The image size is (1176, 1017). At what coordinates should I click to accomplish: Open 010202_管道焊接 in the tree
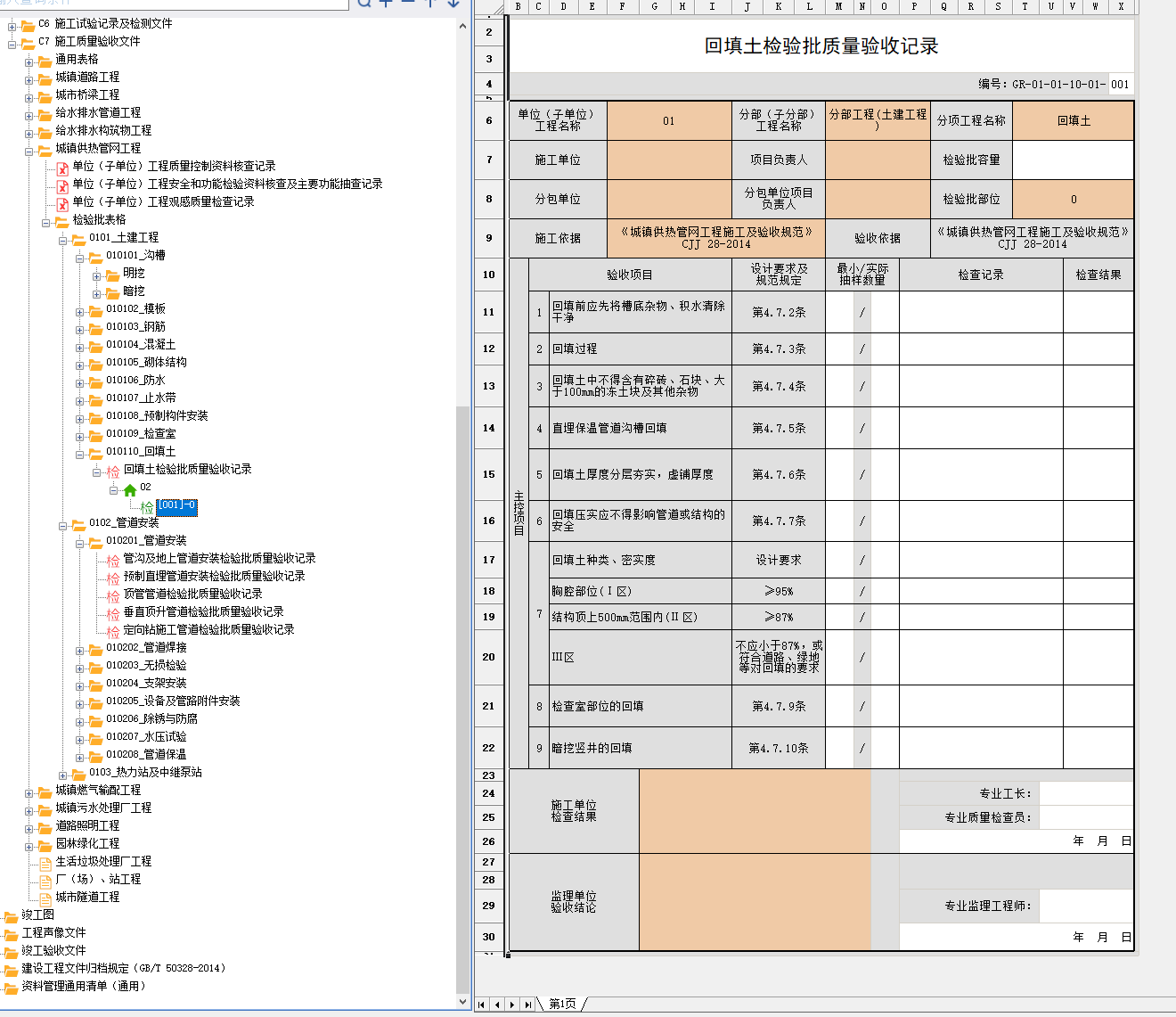pos(146,648)
